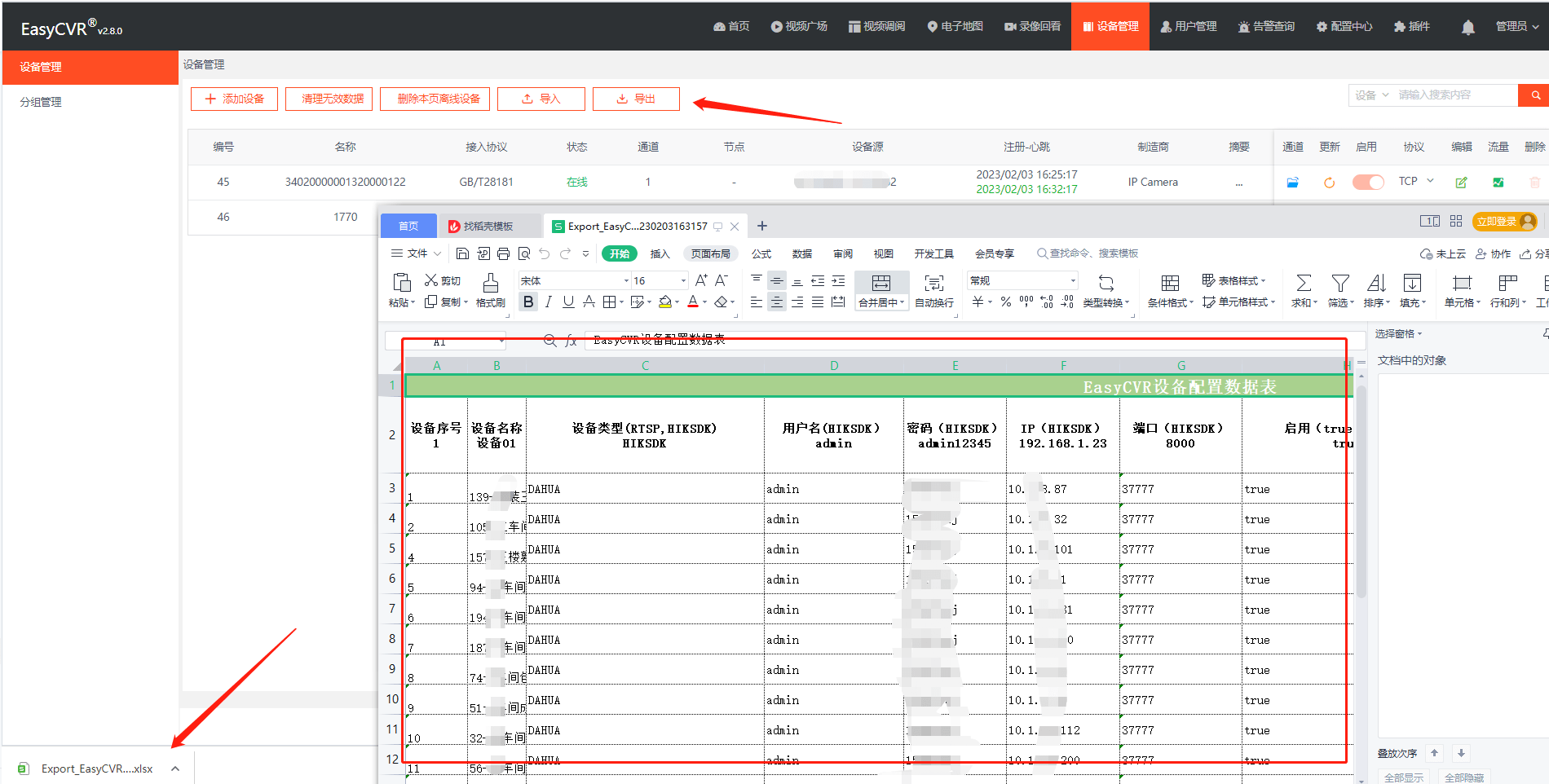Click the Print Preview icon in WPS

tap(524, 253)
